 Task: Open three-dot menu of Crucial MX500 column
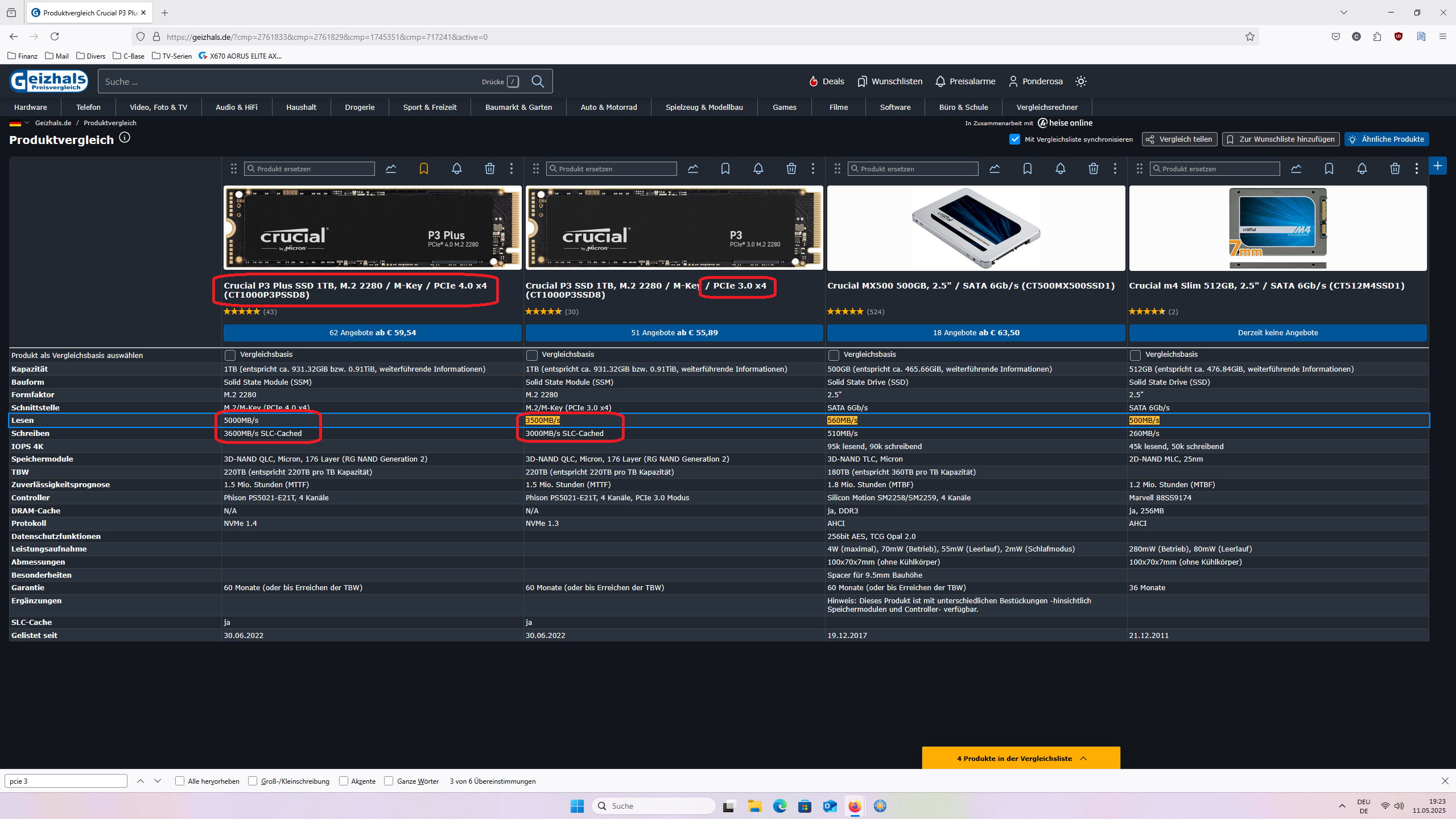(x=1115, y=168)
